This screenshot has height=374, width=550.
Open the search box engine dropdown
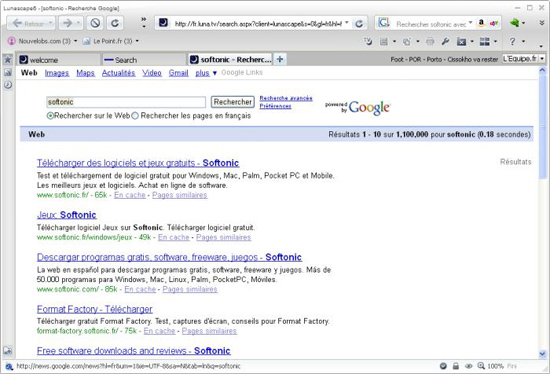click(x=470, y=22)
